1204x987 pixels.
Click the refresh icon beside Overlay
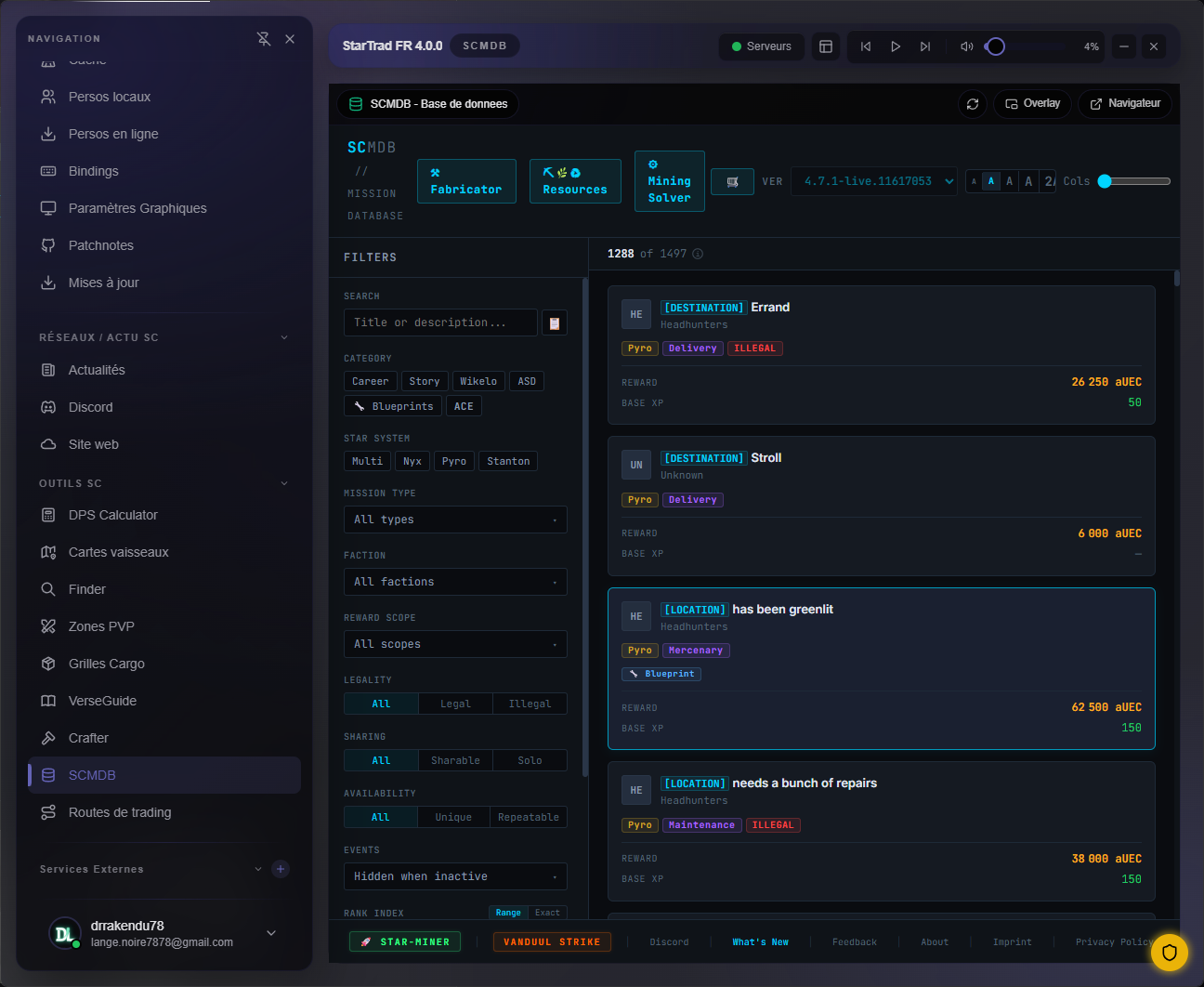click(x=972, y=104)
